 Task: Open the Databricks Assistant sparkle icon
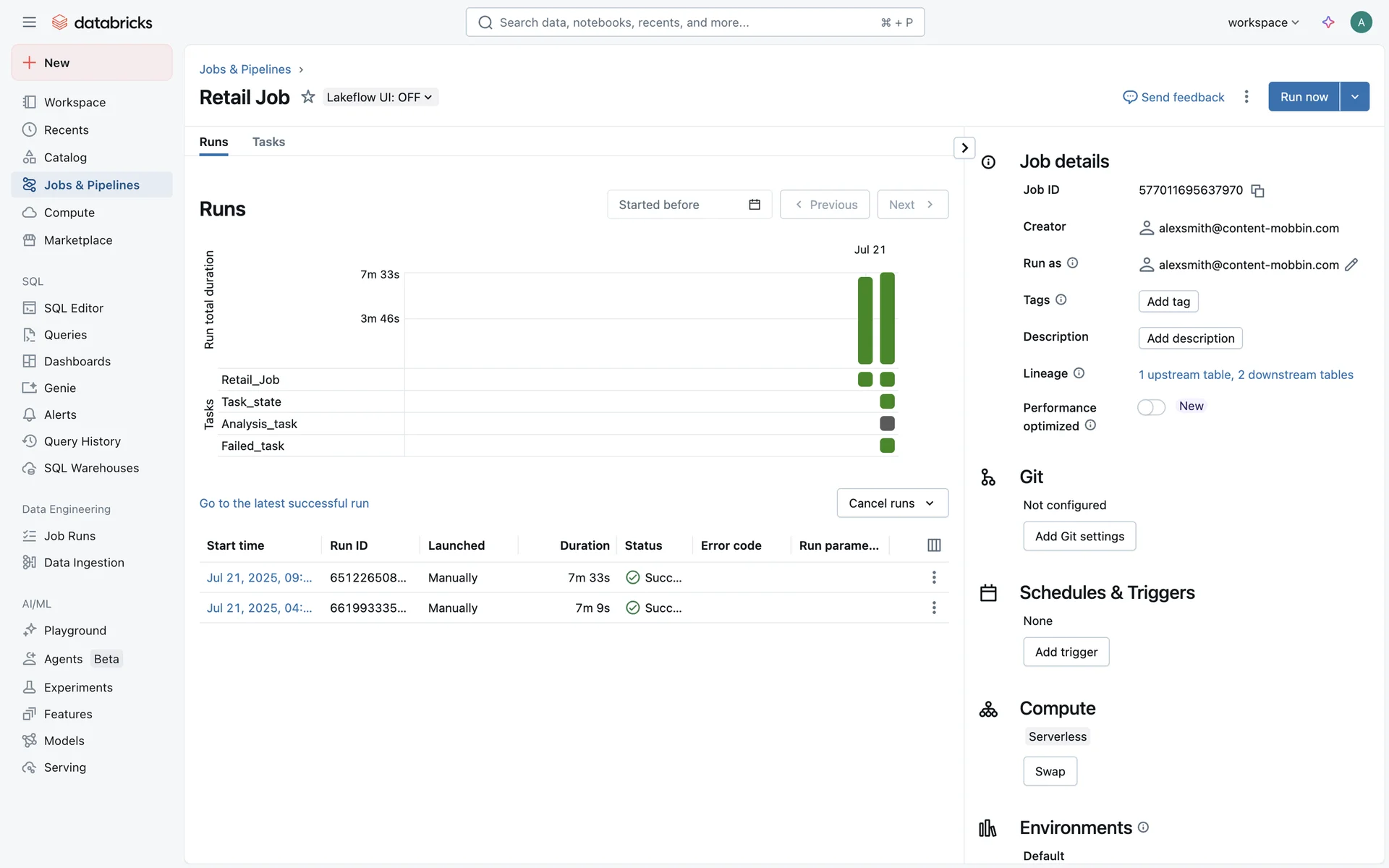tap(1328, 22)
